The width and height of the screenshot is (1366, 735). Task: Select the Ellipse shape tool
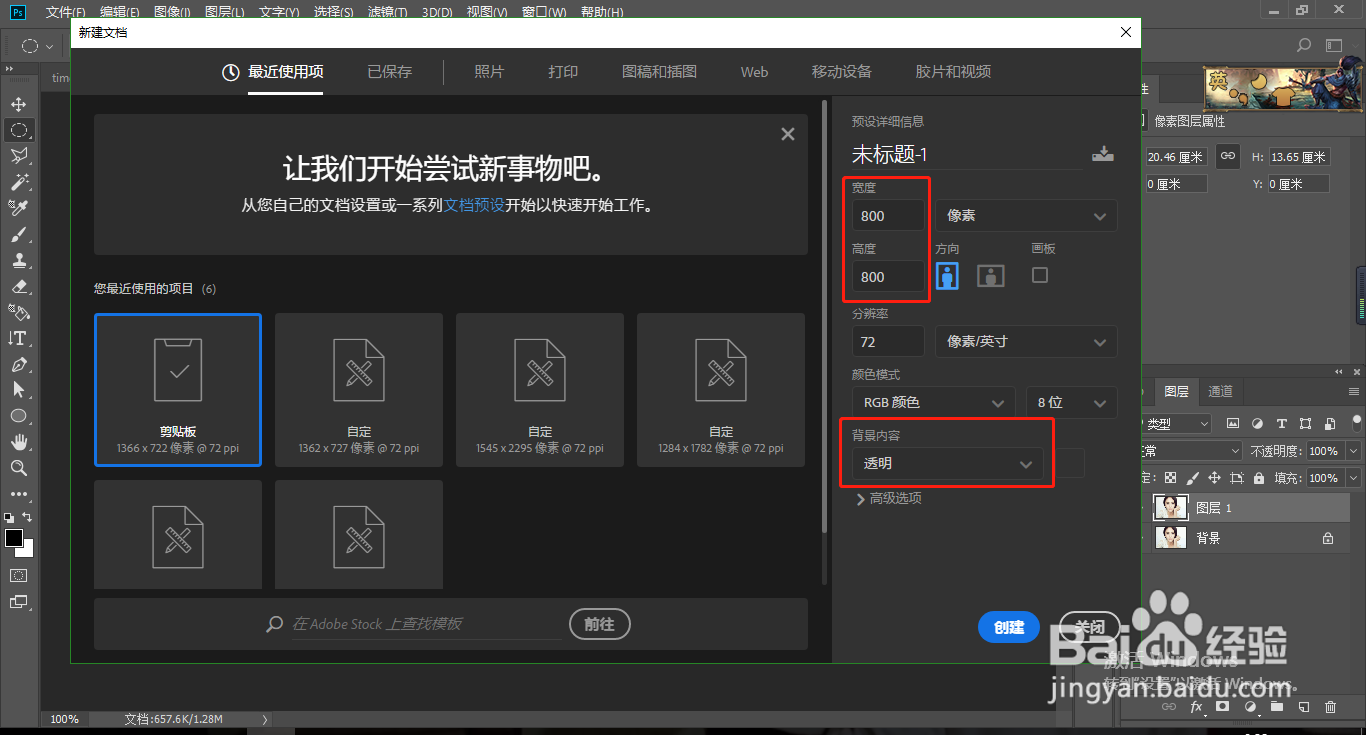pos(18,416)
